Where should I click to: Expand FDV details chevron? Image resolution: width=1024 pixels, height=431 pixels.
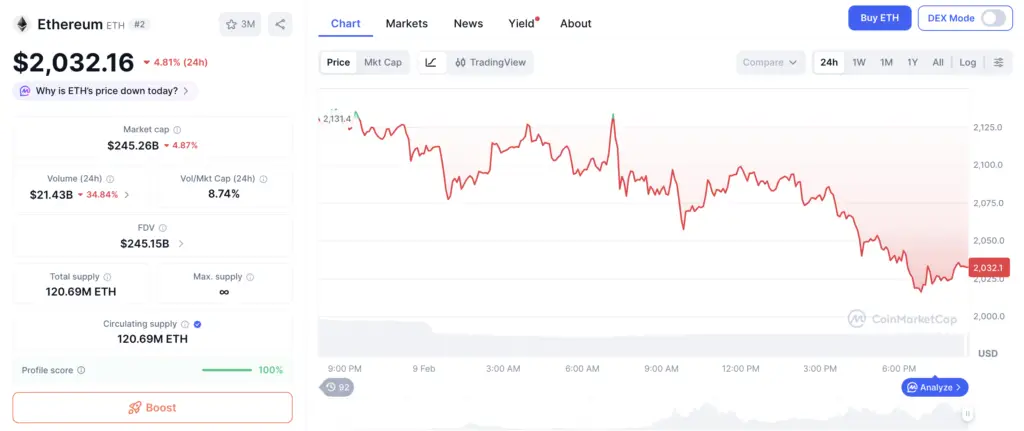click(x=180, y=243)
